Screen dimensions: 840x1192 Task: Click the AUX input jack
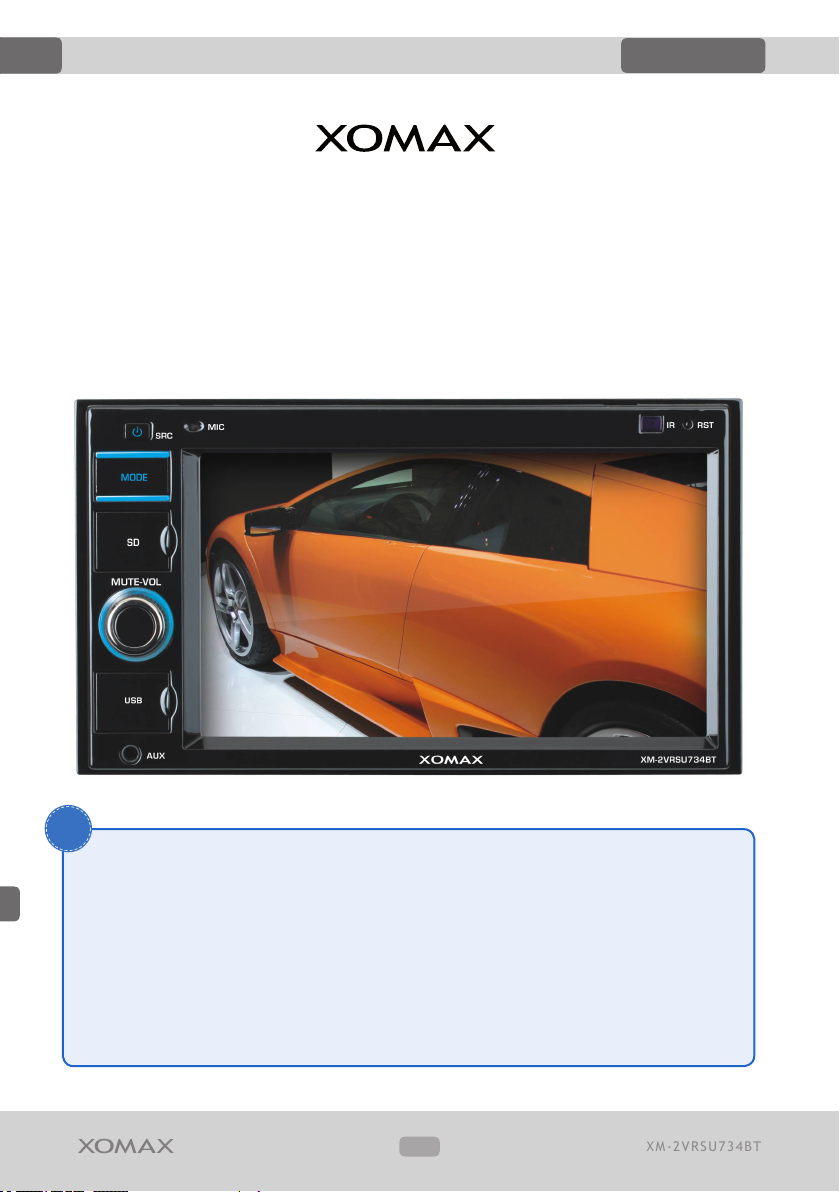[131, 754]
